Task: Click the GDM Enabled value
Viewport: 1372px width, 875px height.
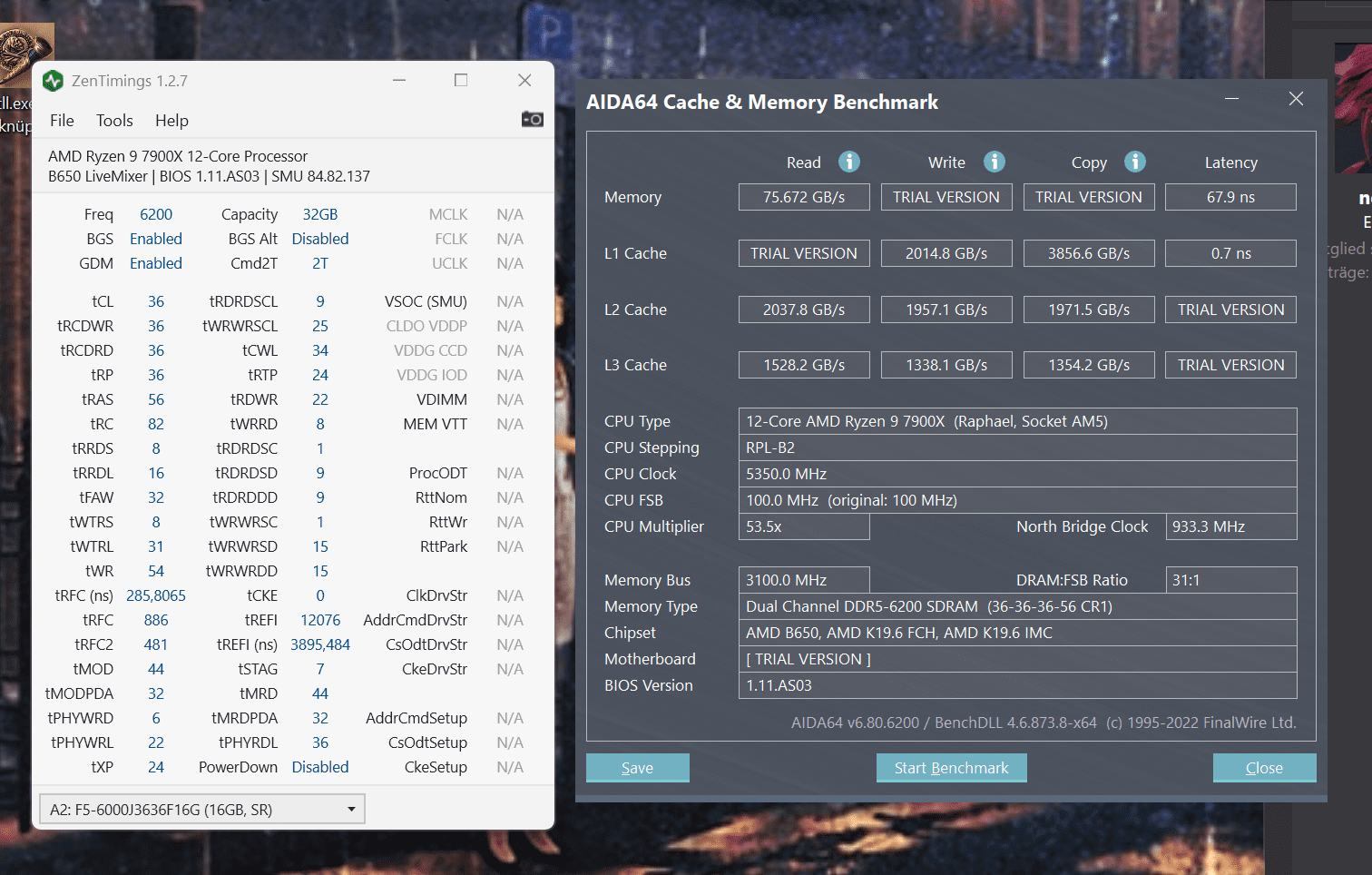Action: point(156,263)
